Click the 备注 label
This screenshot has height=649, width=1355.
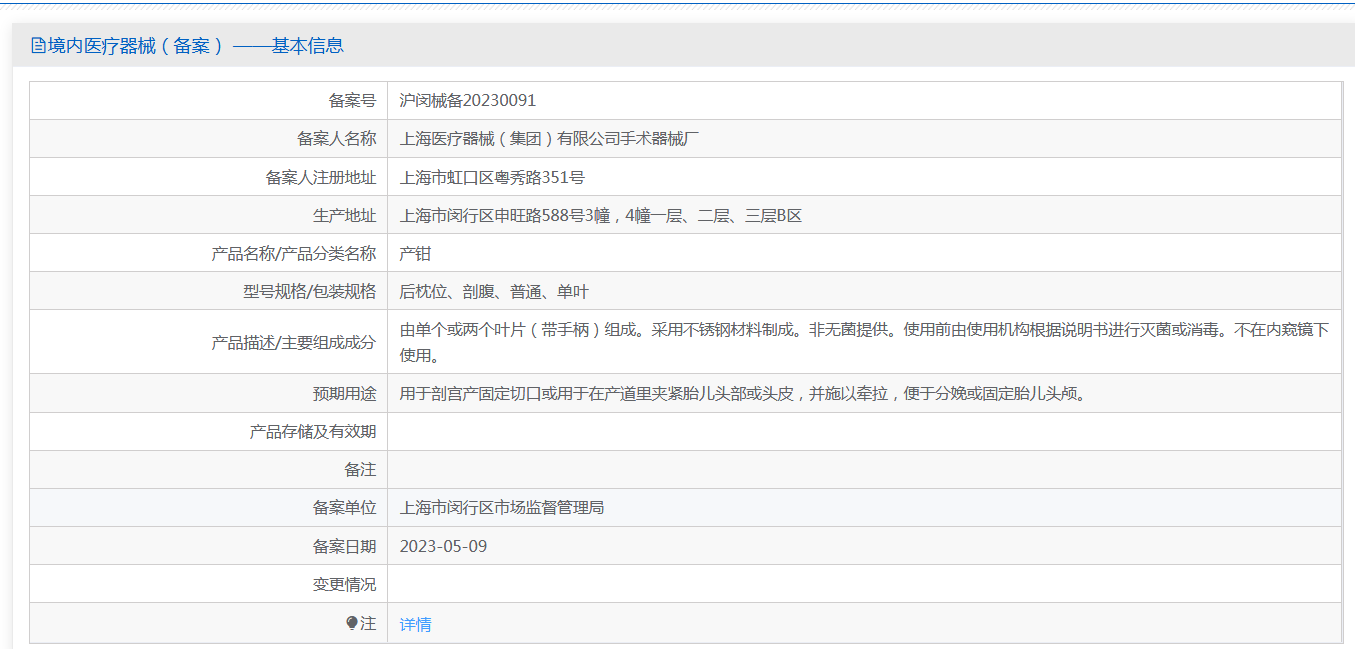point(360,469)
